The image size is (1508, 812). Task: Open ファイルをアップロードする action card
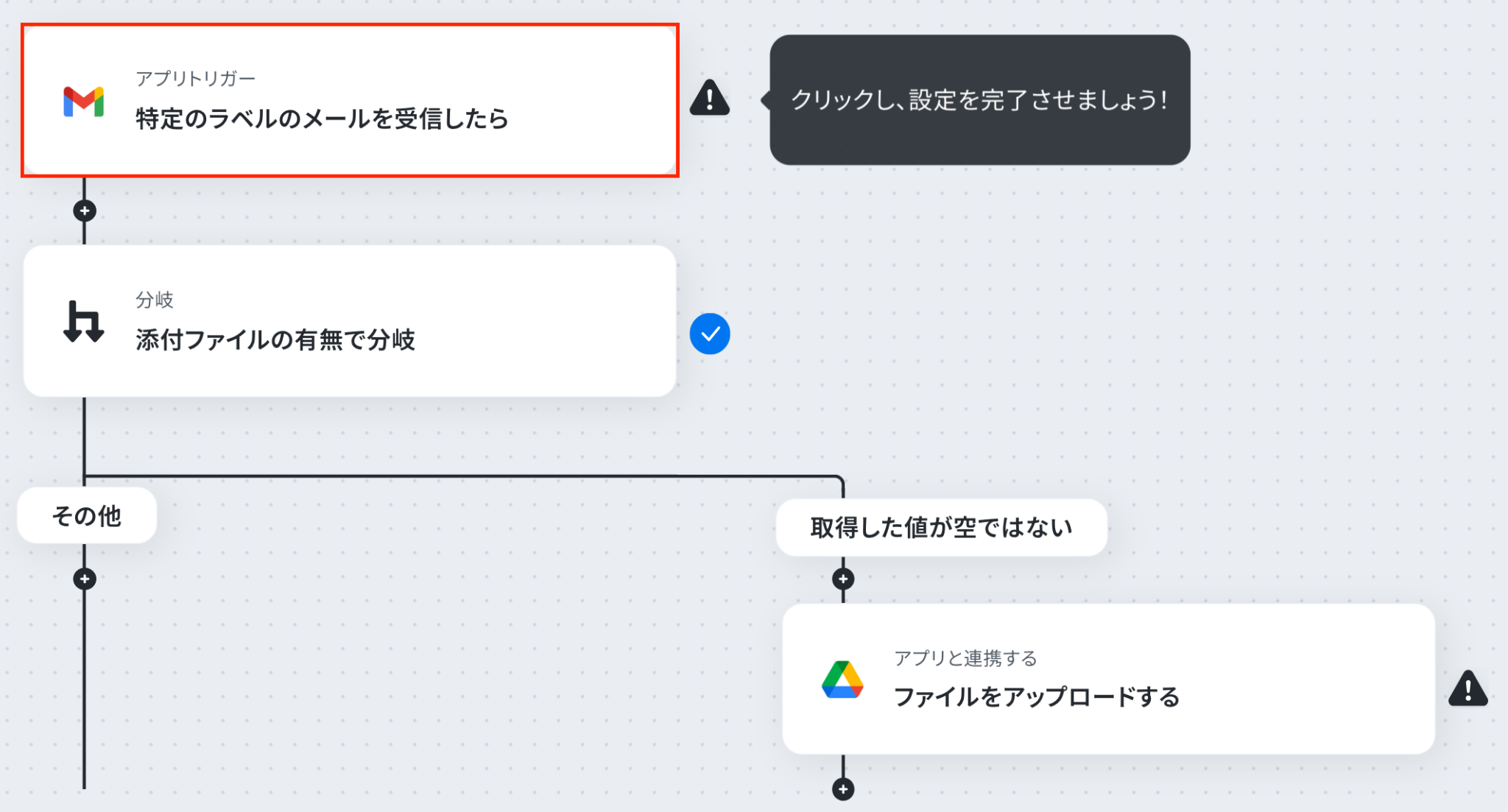(x=1108, y=679)
